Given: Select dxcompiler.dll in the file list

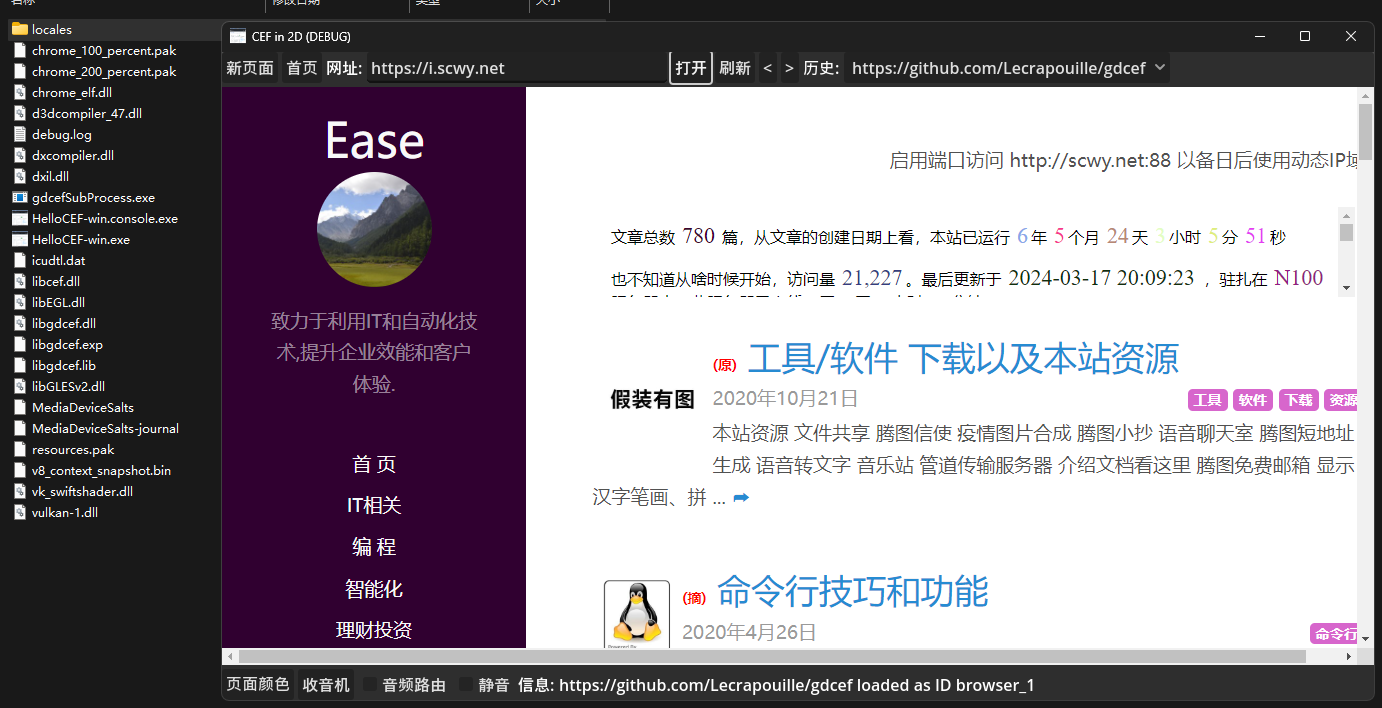Looking at the screenshot, I should 73,156.
